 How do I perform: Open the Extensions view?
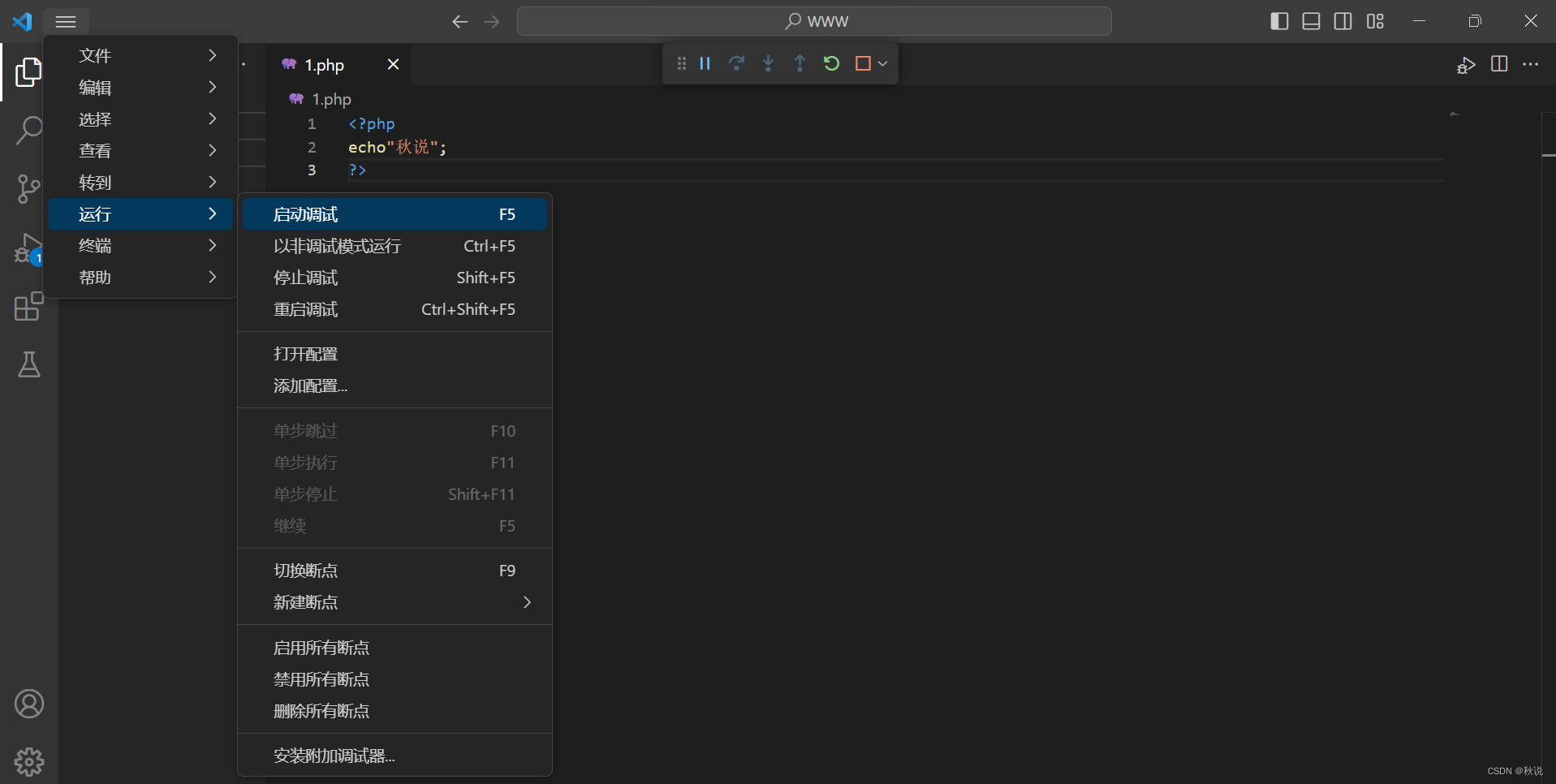coord(28,307)
